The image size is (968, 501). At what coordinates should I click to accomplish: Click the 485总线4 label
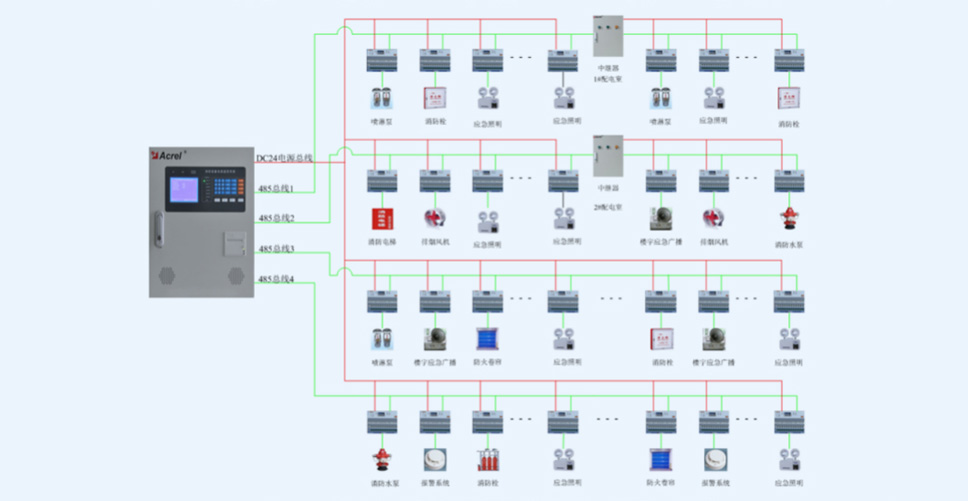(276, 279)
